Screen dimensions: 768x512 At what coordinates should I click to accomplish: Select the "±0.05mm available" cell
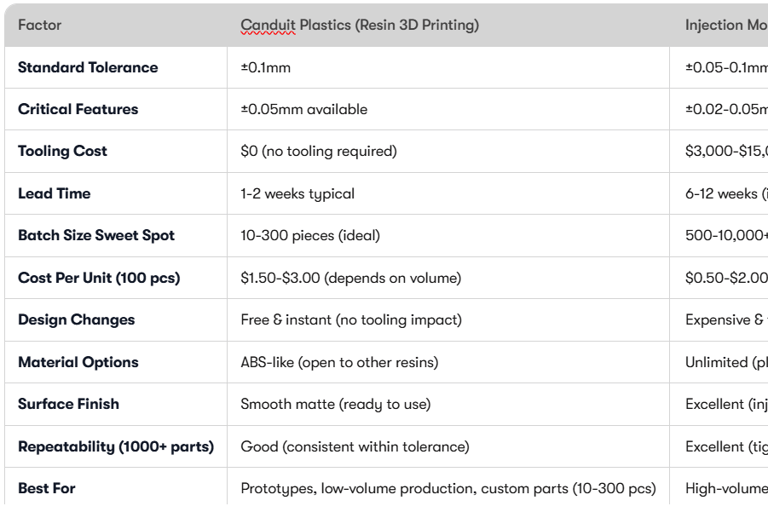pos(304,109)
